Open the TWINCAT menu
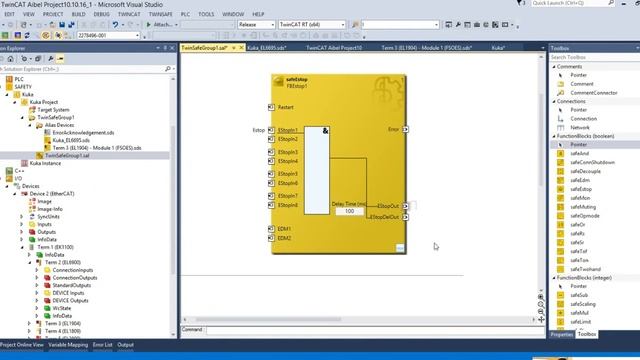 tap(129, 14)
